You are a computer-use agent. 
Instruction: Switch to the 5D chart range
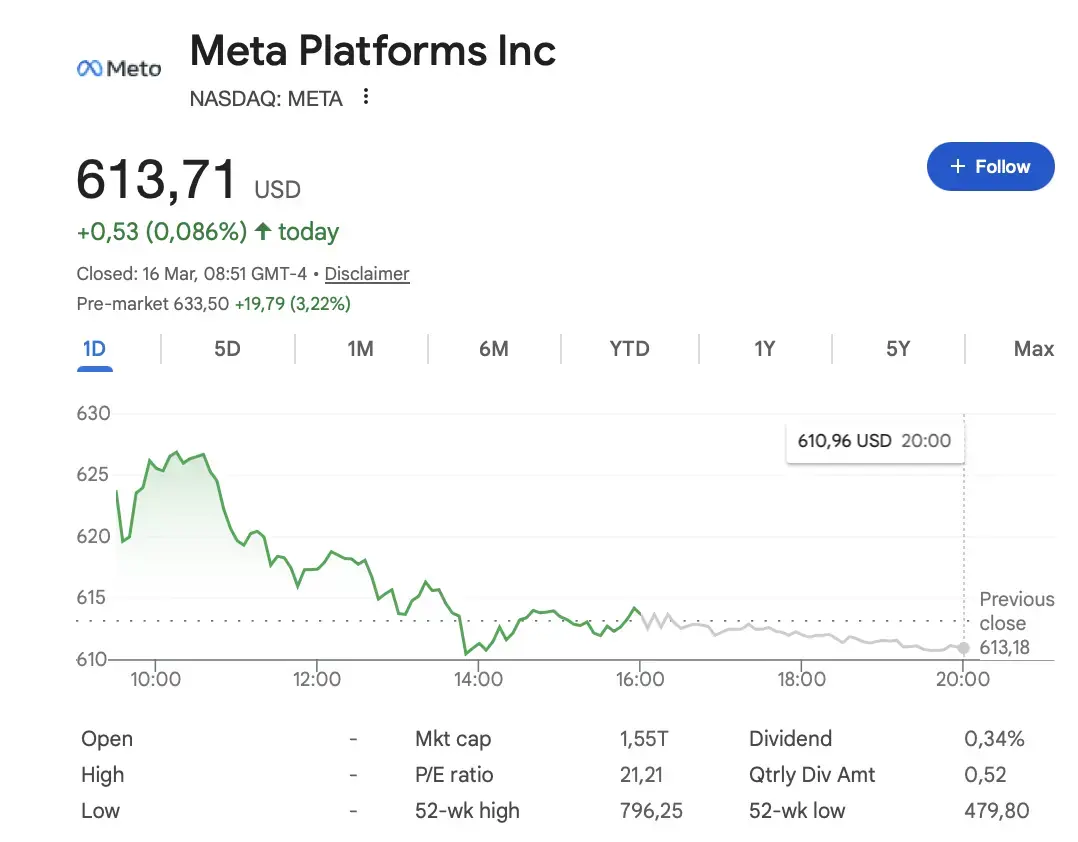227,349
